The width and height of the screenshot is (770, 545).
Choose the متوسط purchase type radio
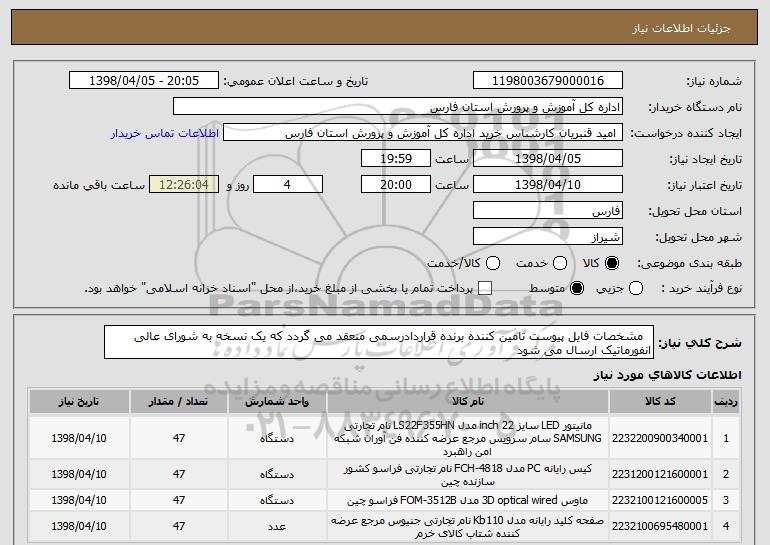pos(577,288)
